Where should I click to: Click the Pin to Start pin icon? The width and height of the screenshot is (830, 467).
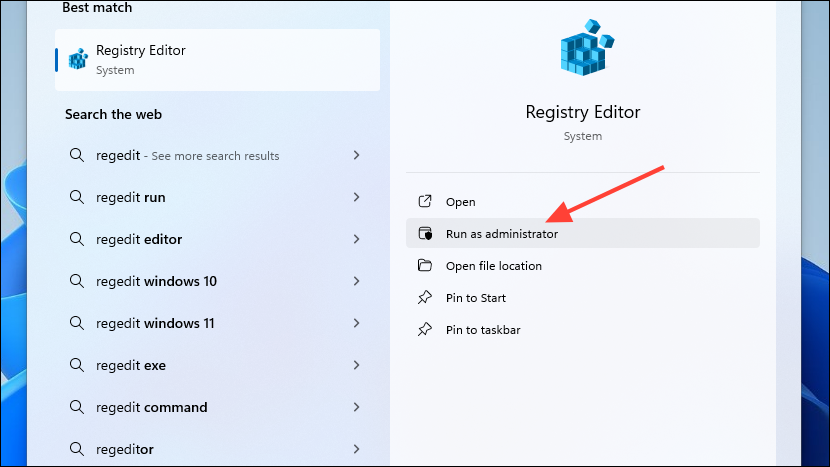point(425,298)
